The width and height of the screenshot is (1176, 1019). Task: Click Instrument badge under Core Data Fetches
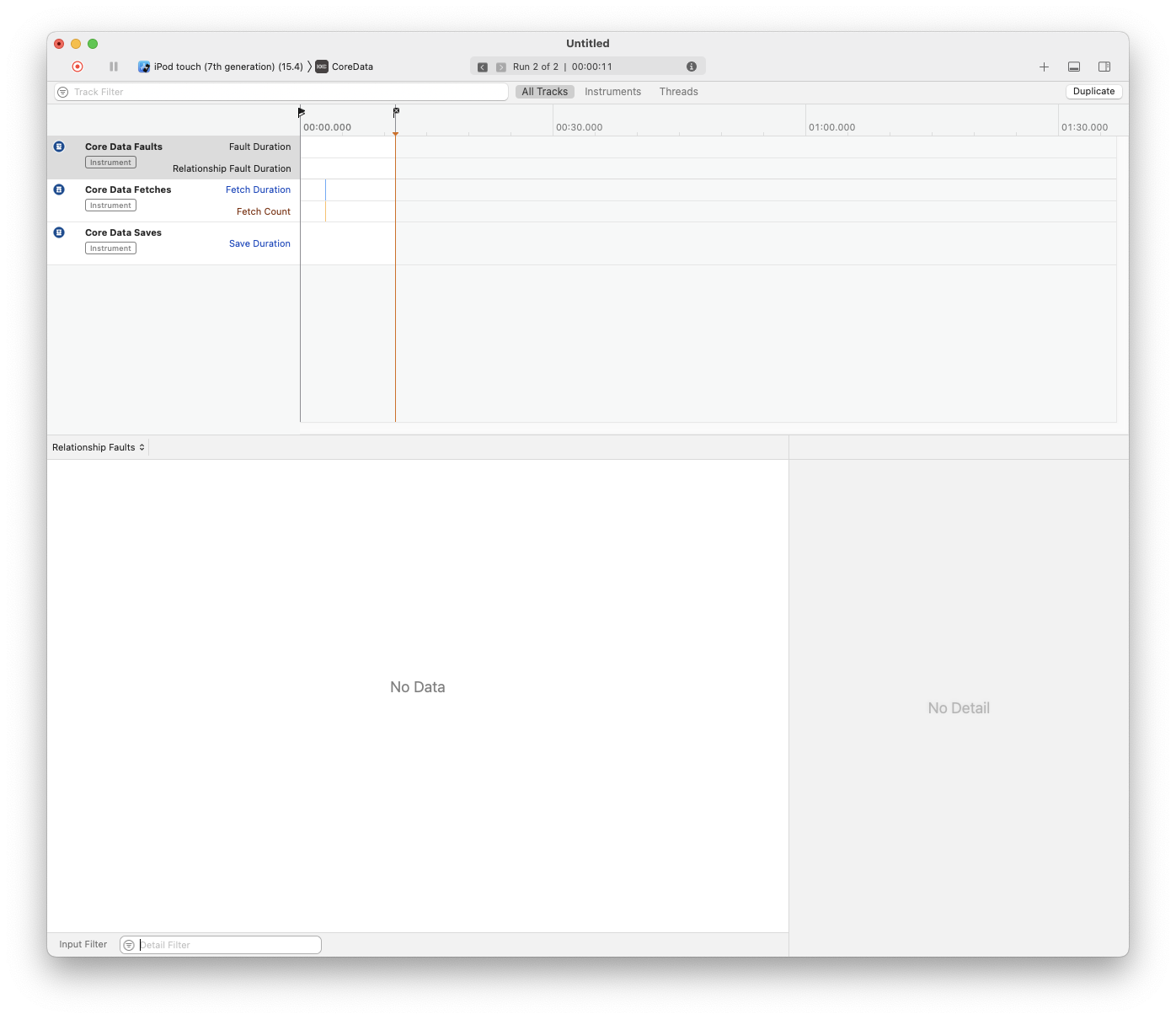[x=110, y=205]
